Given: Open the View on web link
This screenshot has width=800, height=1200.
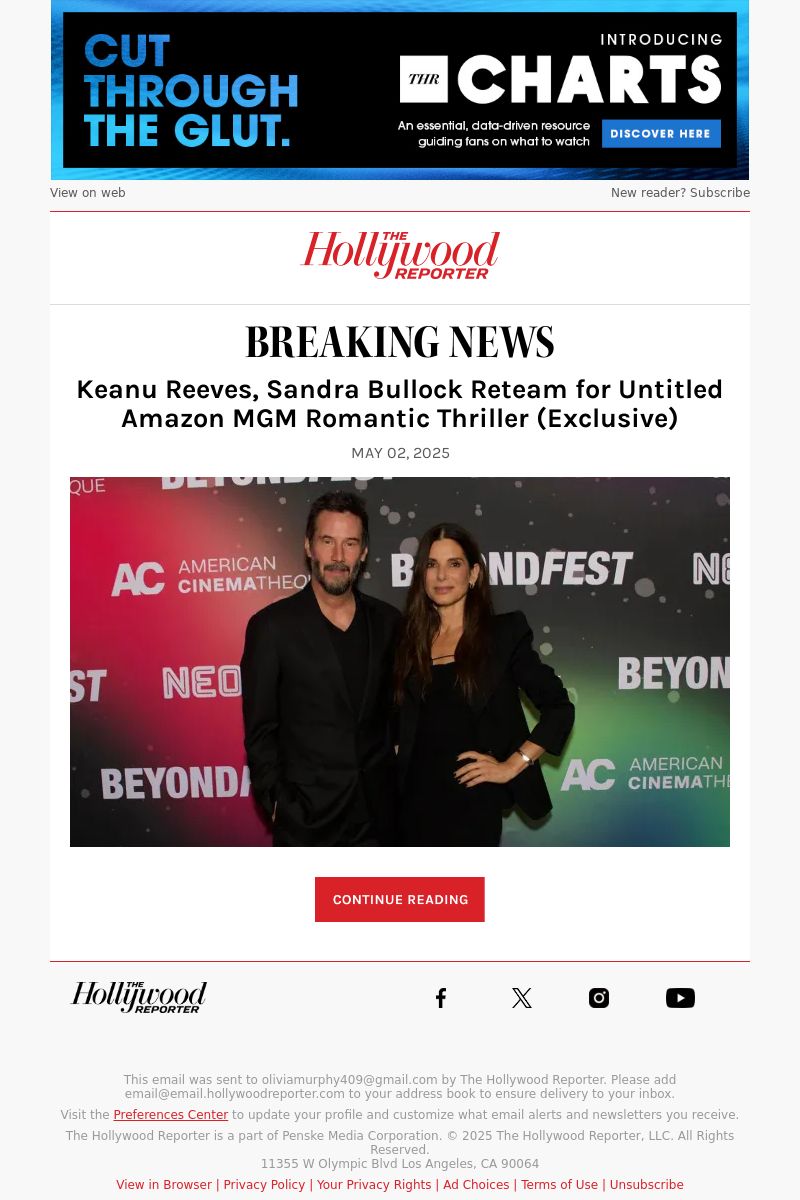Looking at the screenshot, I should pyautogui.click(x=88, y=193).
